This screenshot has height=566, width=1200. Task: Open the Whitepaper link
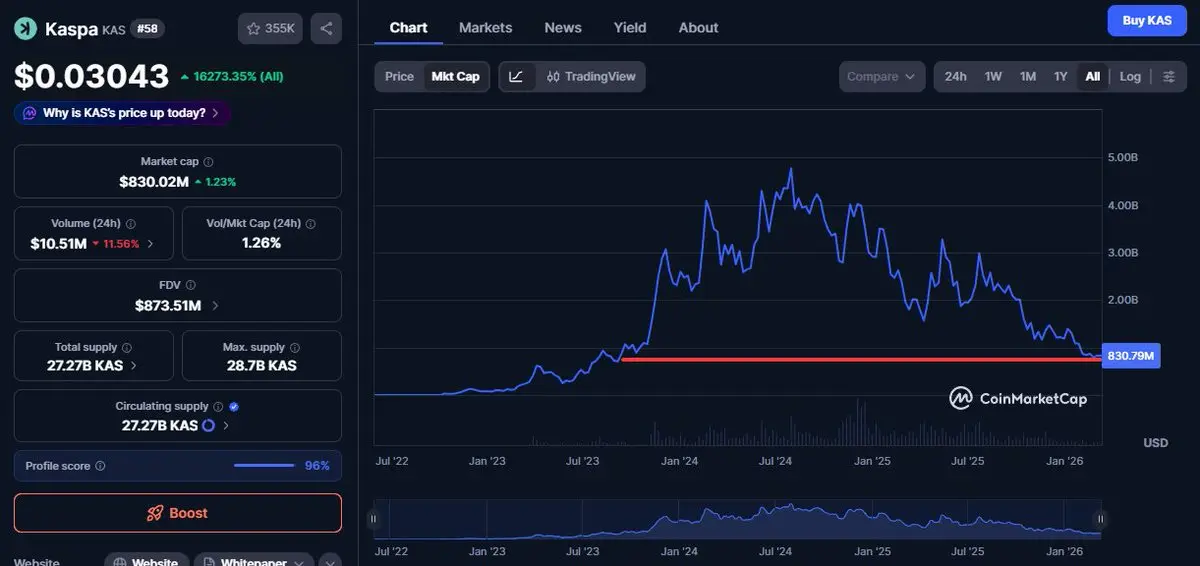click(x=254, y=561)
